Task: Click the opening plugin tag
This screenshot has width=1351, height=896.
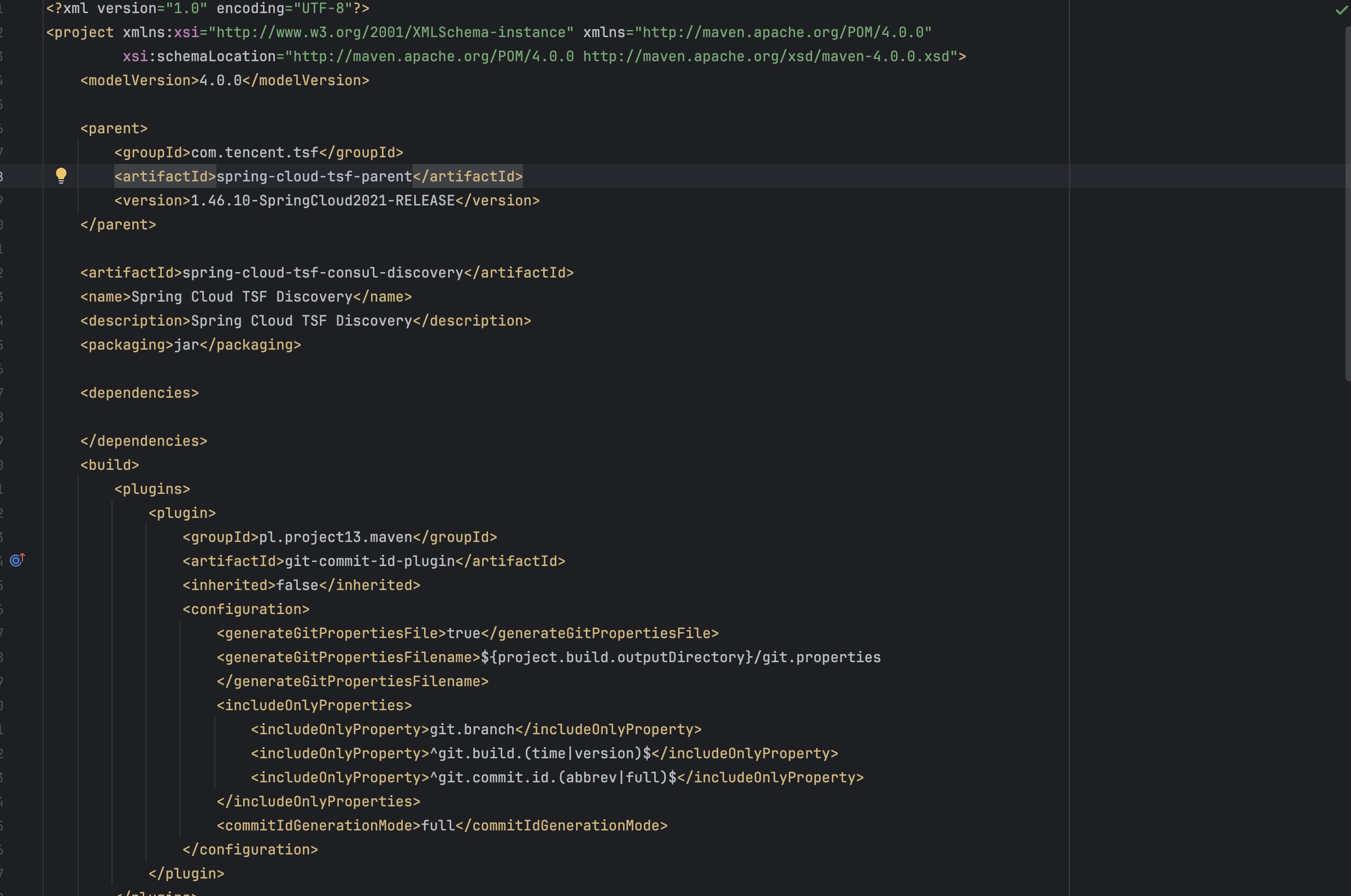Action: tap(183, 512)
